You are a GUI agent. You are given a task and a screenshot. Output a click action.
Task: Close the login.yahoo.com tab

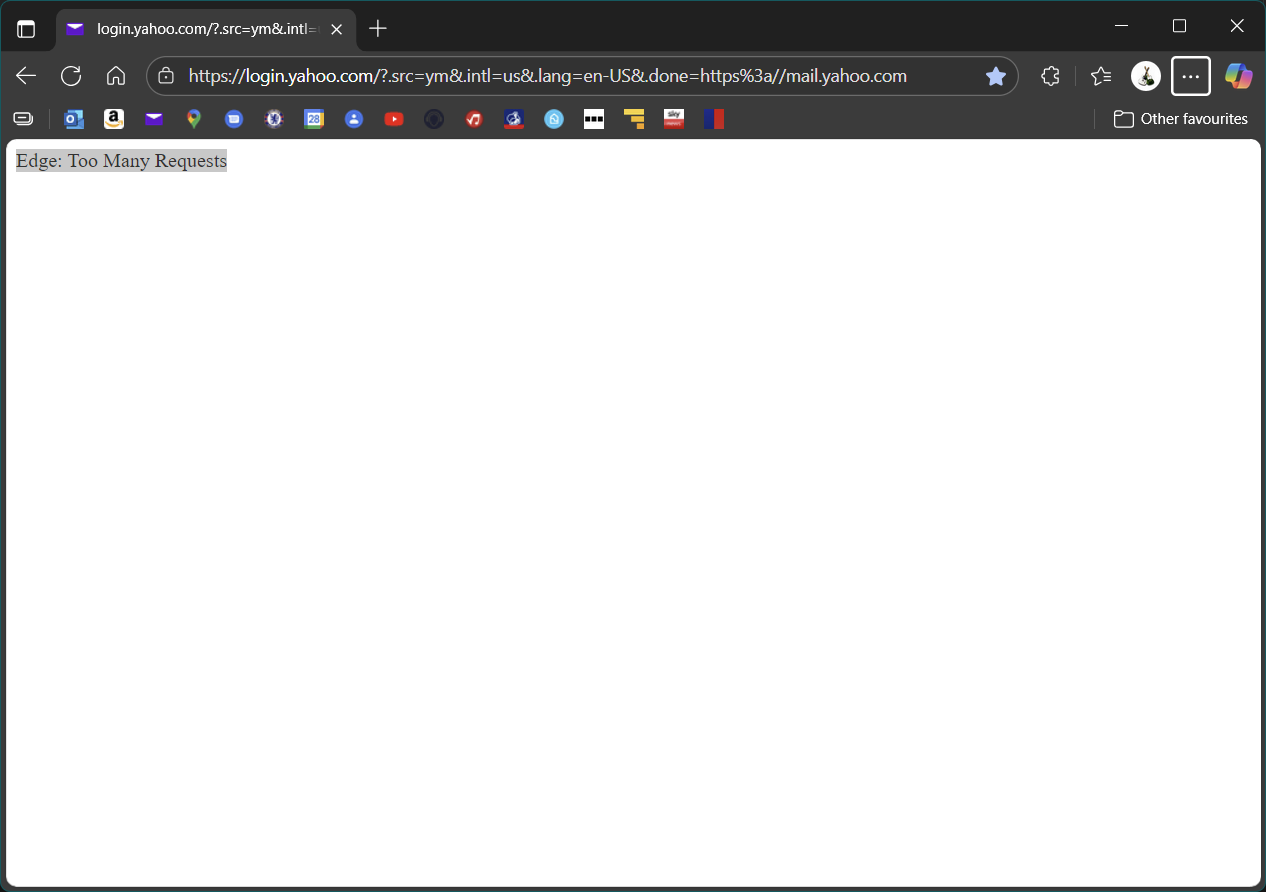(337, 29)
